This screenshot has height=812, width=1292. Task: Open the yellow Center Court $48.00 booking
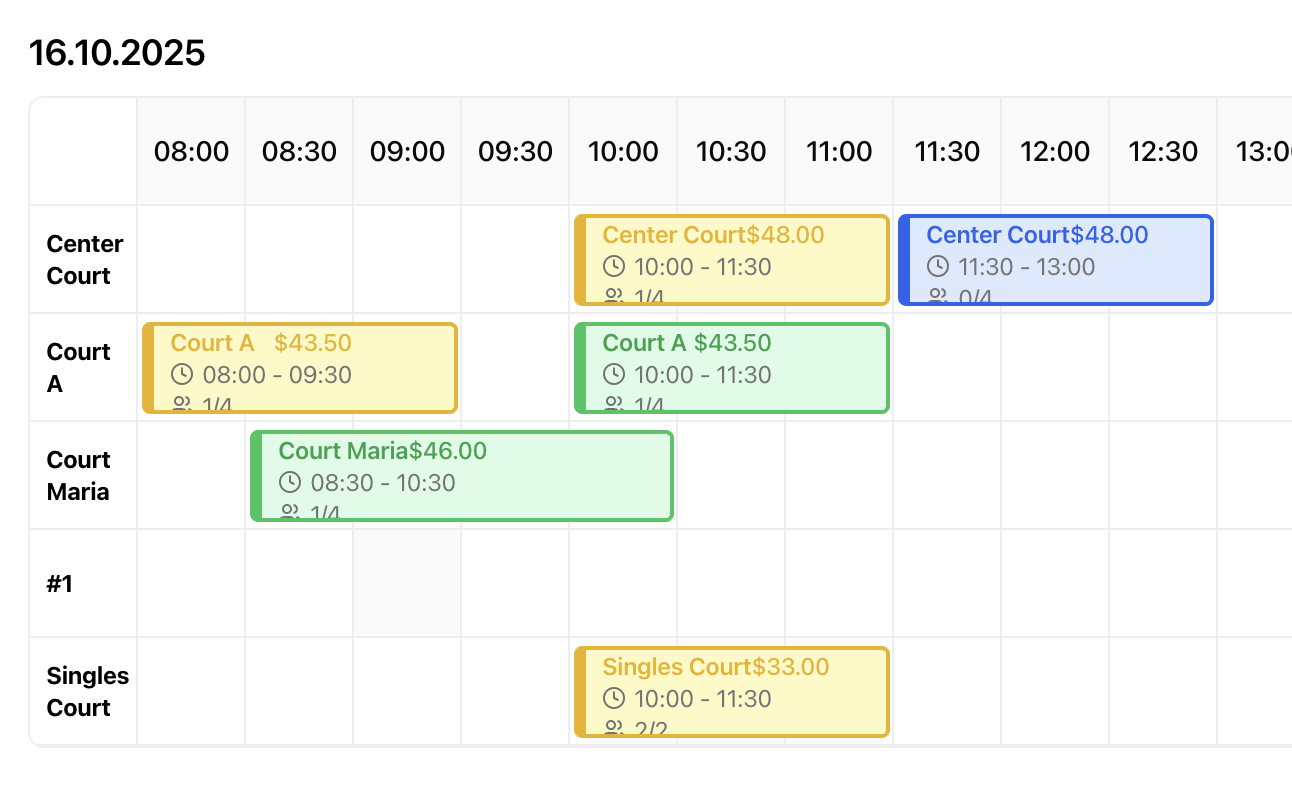click(x=730, y=259)
